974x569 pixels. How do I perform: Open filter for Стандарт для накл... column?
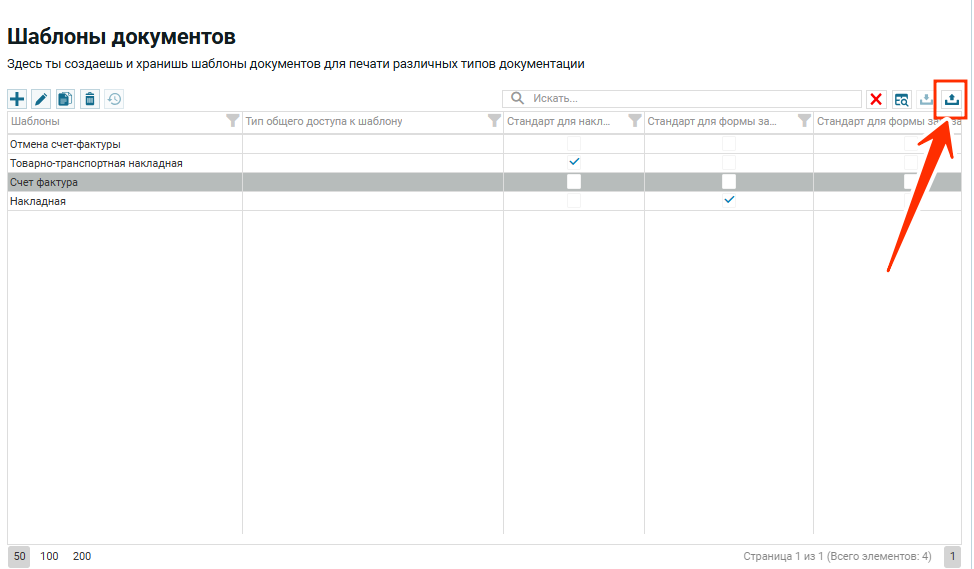pos(634,121)
